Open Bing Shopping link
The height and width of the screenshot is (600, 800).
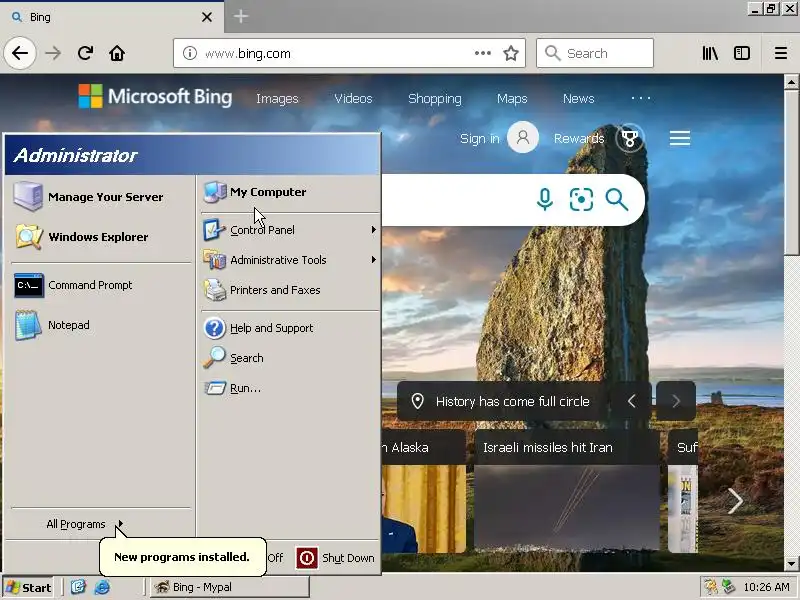[435, 98]
